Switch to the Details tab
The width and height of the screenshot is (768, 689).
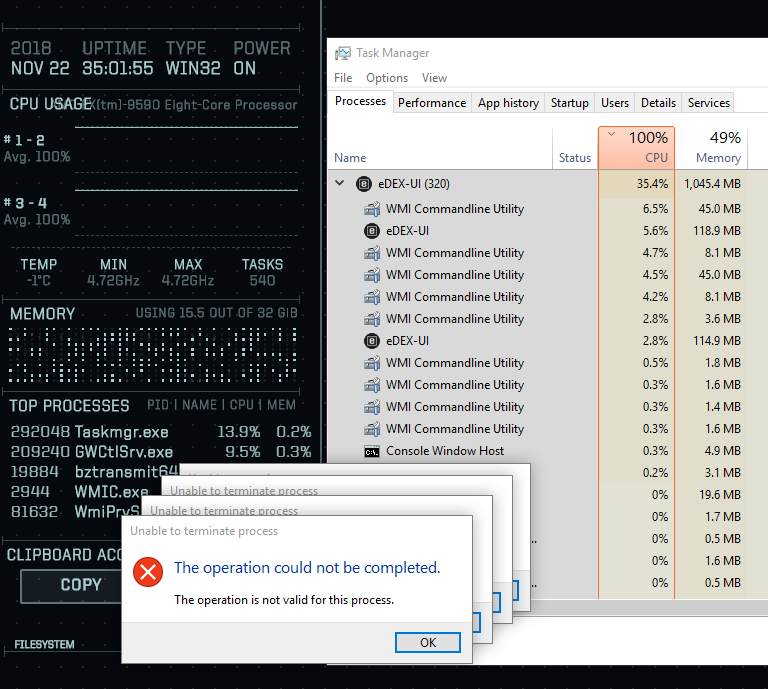click(658, 103)
